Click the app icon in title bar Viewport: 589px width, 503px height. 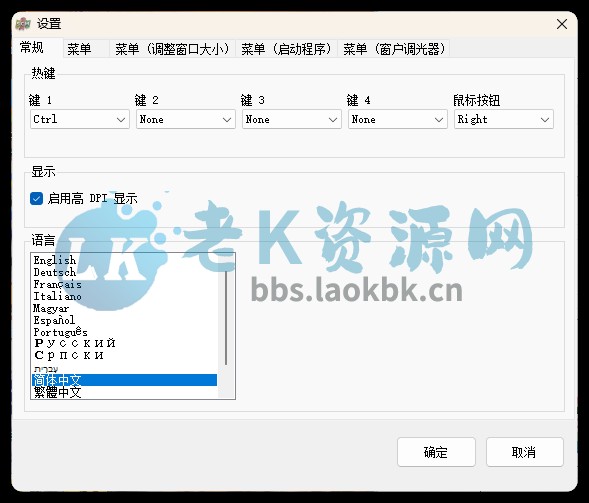[x=23, y=24]
